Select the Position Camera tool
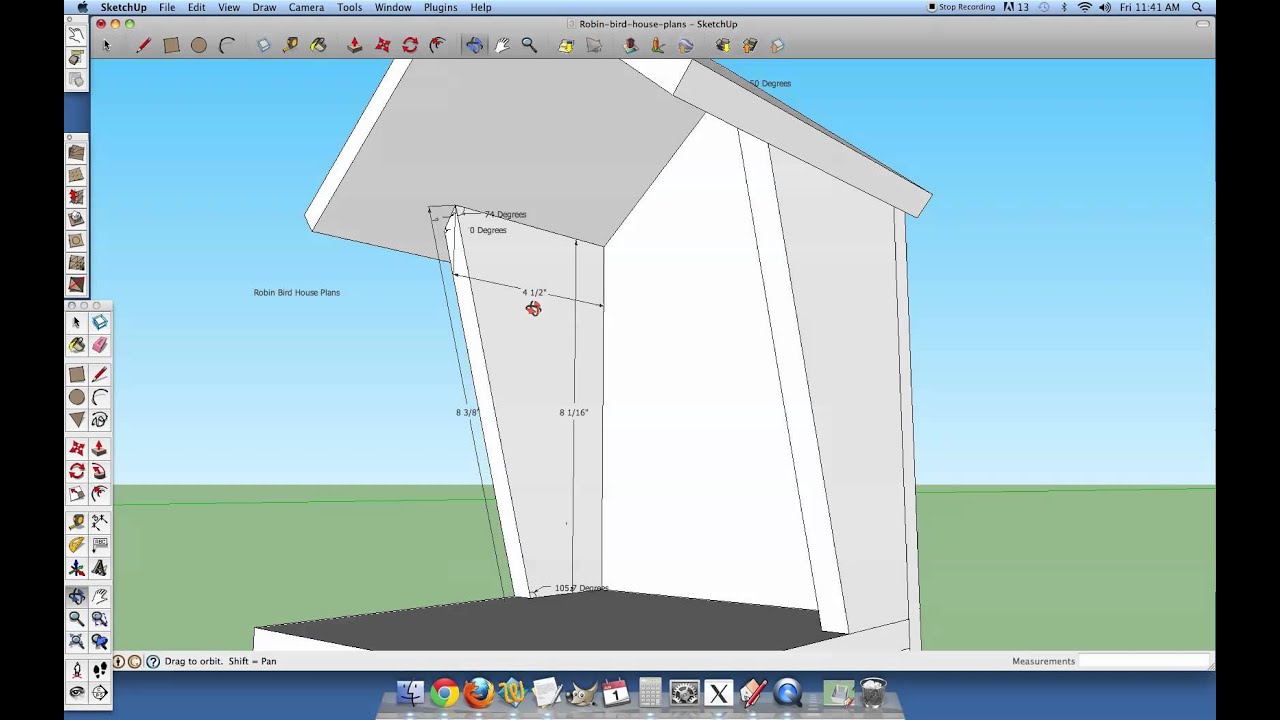Screen dimensions: 1280x720 [x=76, y=670]
